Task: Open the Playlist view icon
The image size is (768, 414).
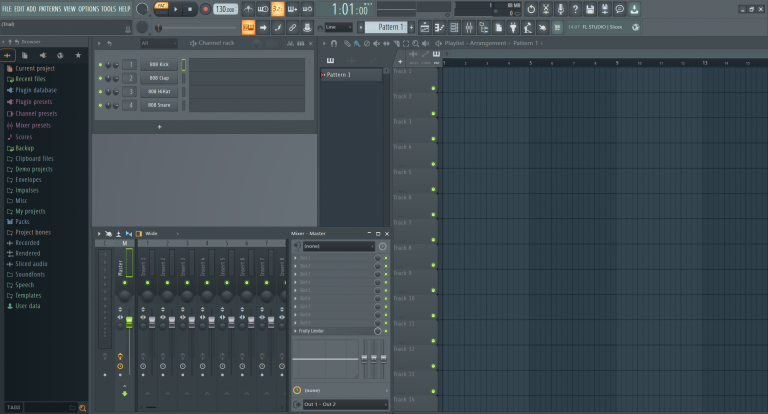Action: (x=425, y=27)
